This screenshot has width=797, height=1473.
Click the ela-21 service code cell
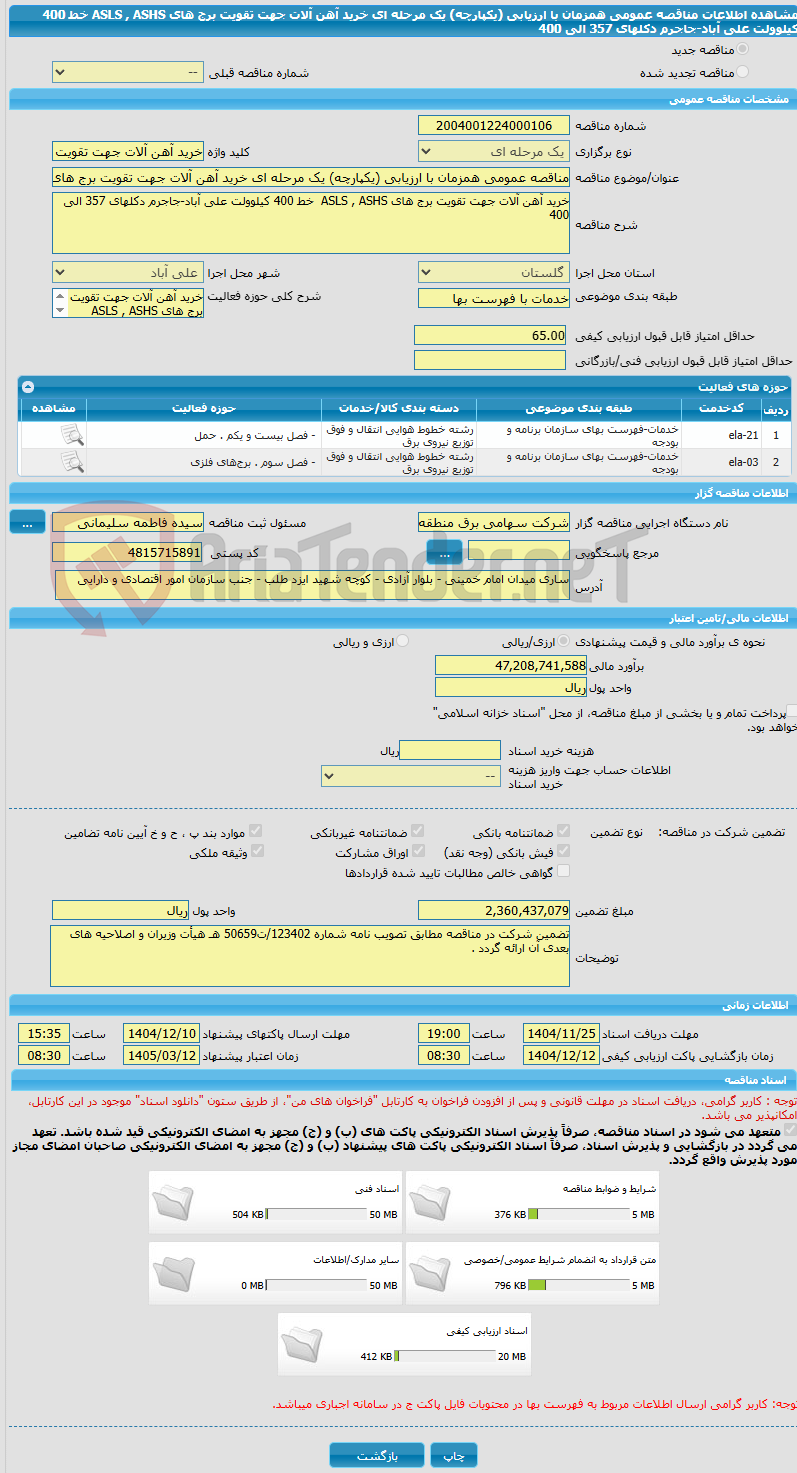[x=722, y=435]
